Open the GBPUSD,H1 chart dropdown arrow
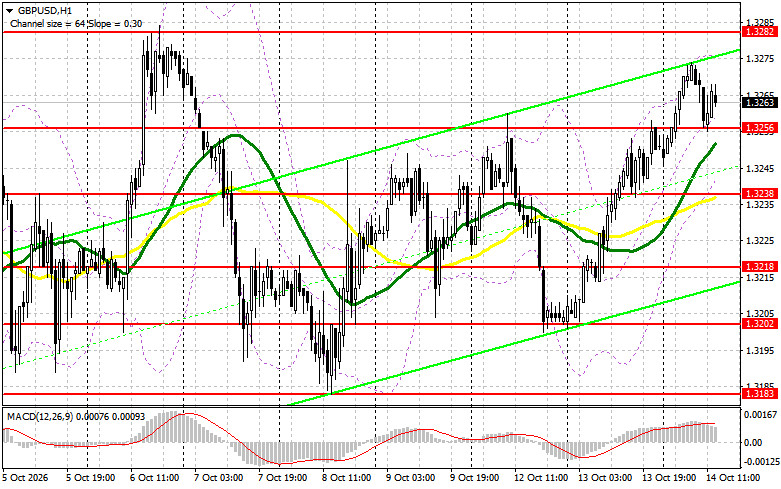The image size is (781, 489). 9,10
